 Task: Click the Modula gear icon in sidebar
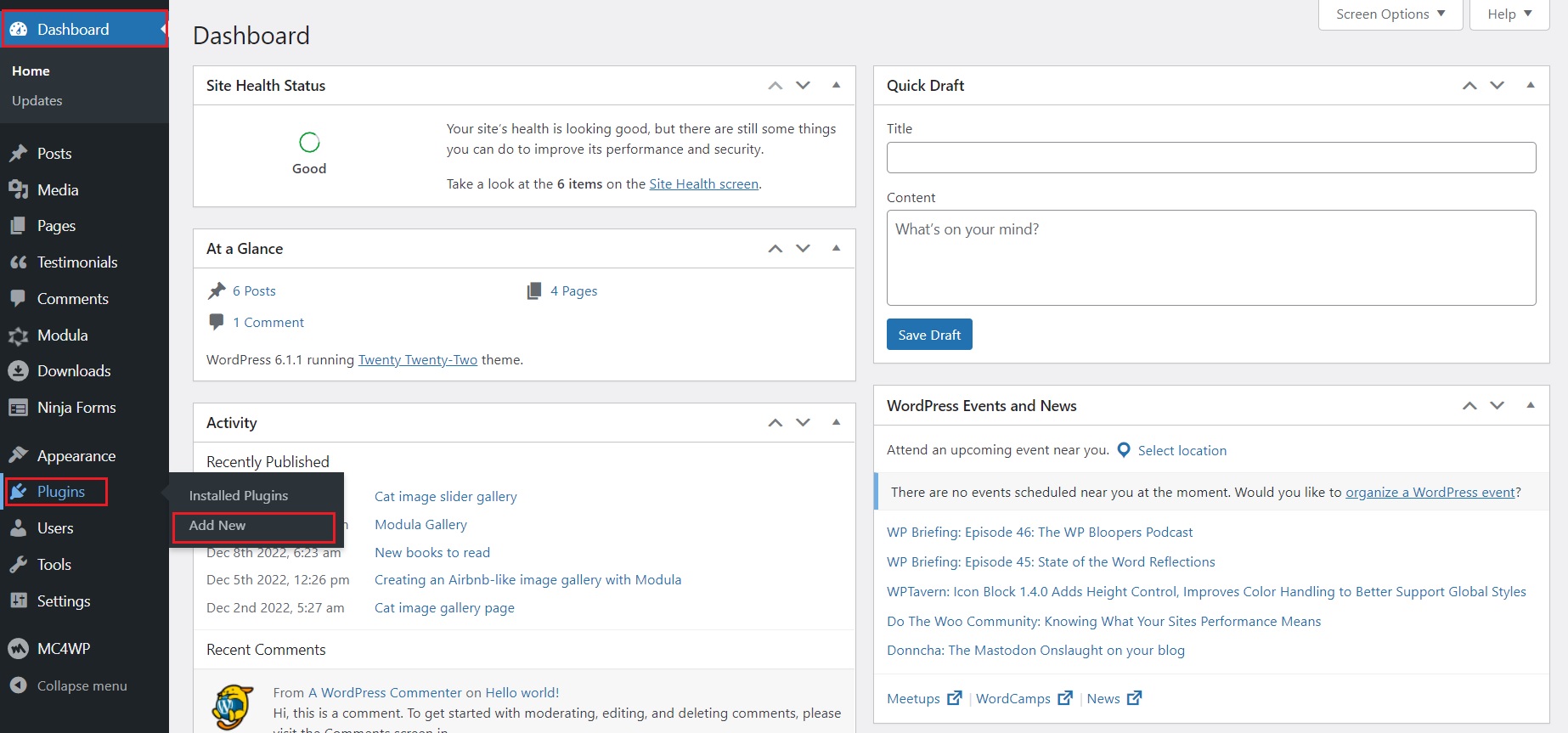click(18, 336)
